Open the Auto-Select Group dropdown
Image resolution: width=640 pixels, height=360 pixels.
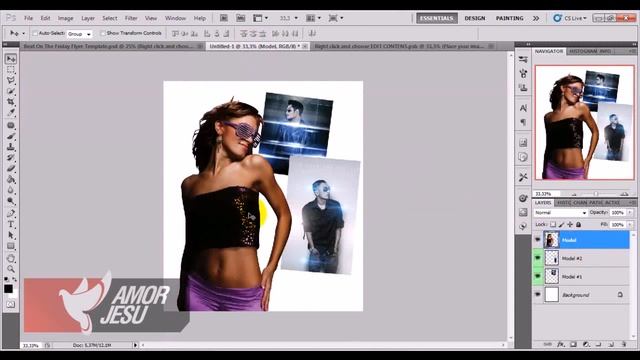(x=79, y=34)
